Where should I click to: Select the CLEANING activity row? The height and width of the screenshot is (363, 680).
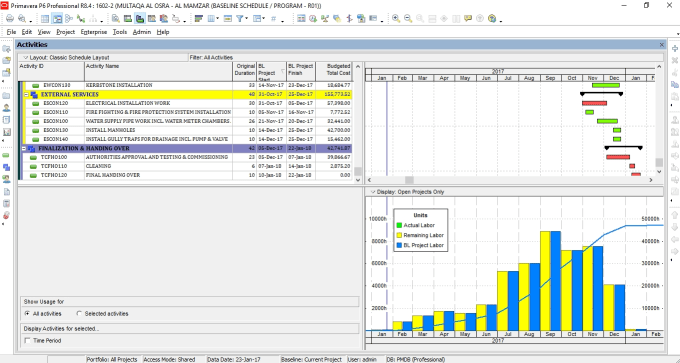(x=186, y=166)
